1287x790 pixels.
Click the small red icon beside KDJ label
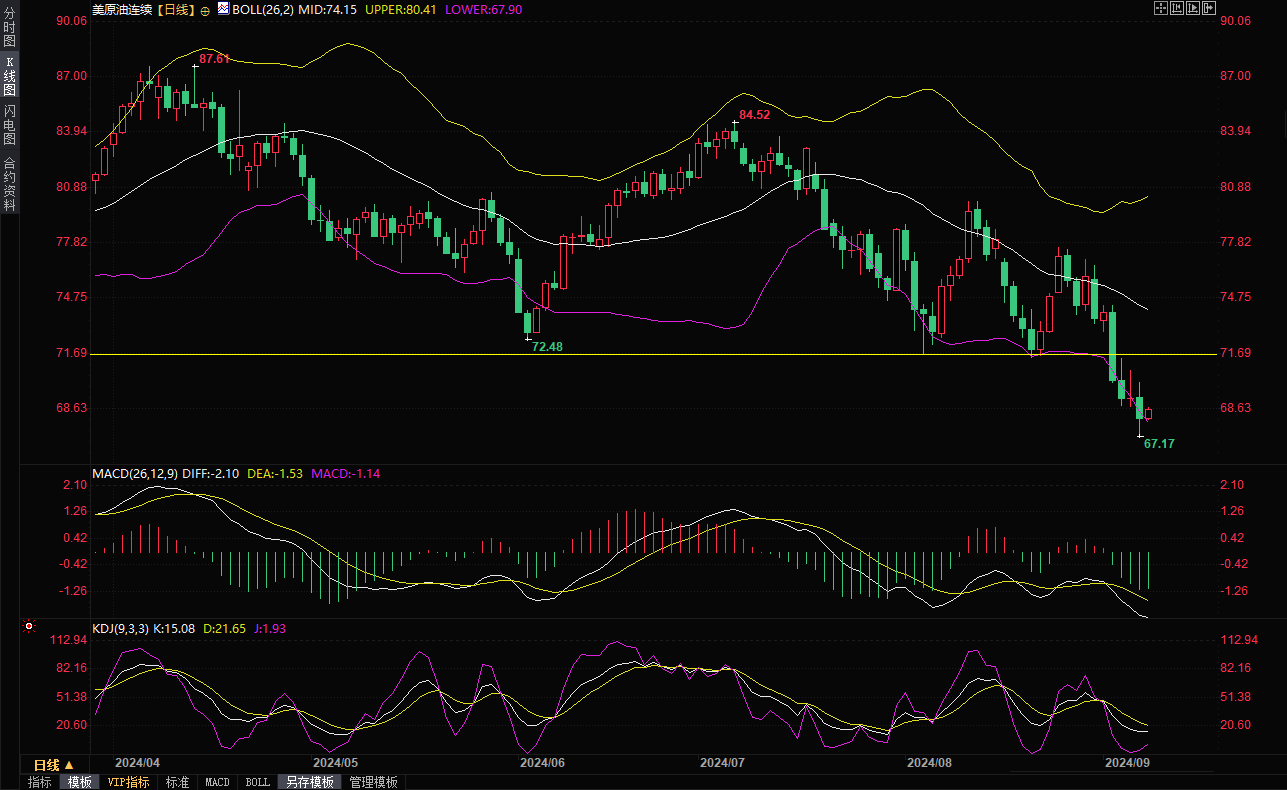click(x=29, y=627)
